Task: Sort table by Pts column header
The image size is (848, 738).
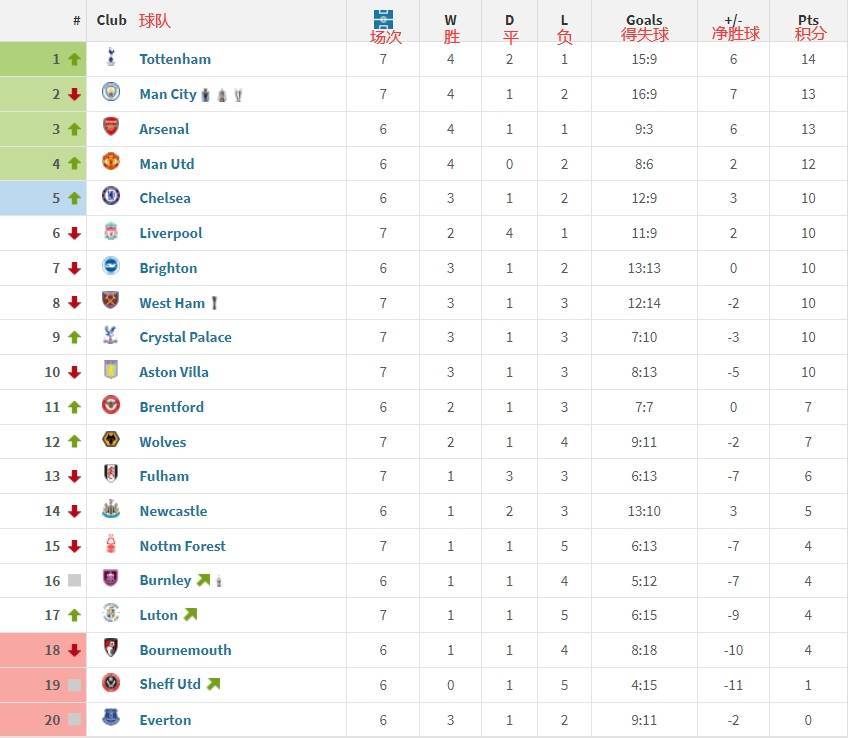Action: (808, 20)
